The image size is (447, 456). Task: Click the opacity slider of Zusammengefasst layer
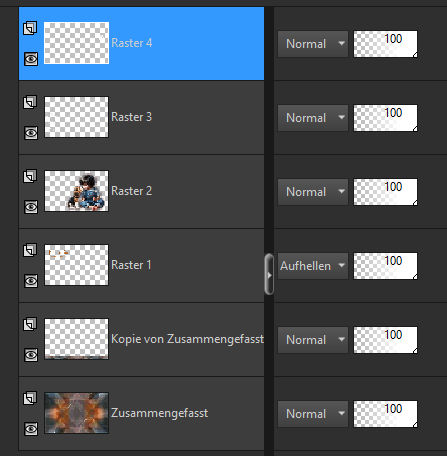click(385, 414)
